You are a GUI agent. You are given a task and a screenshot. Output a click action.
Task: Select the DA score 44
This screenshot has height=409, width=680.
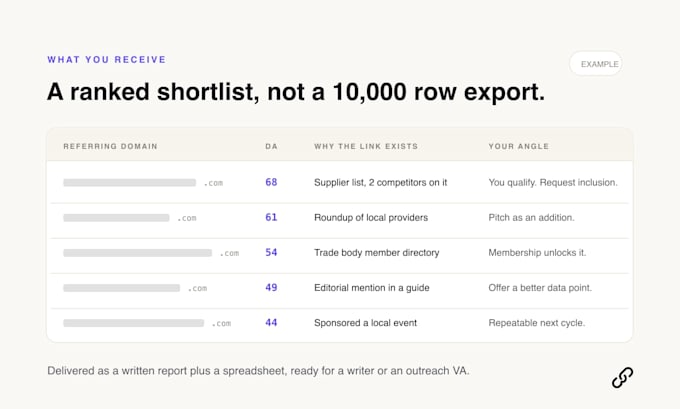pos(271,323)
